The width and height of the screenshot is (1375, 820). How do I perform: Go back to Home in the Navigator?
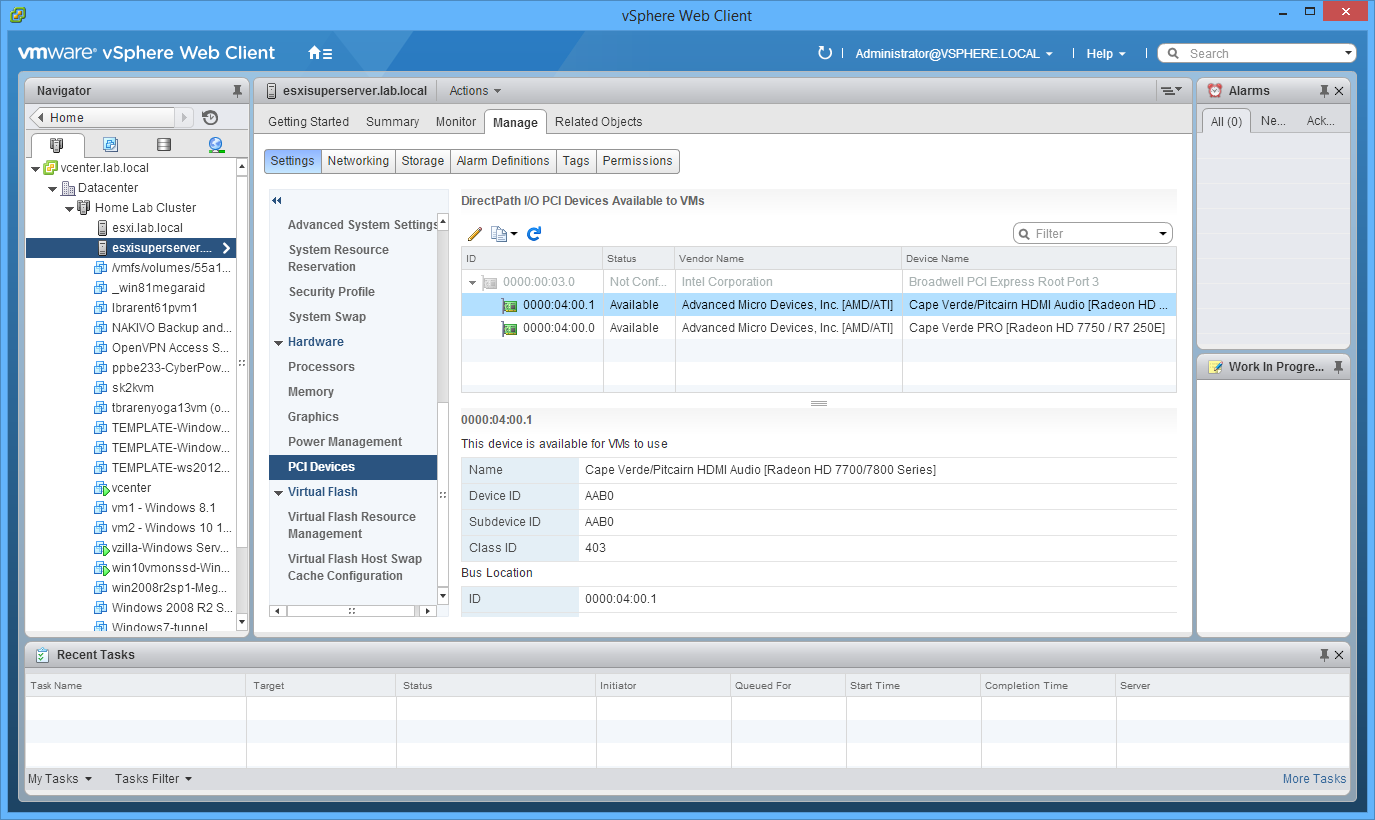pos(103,118)
